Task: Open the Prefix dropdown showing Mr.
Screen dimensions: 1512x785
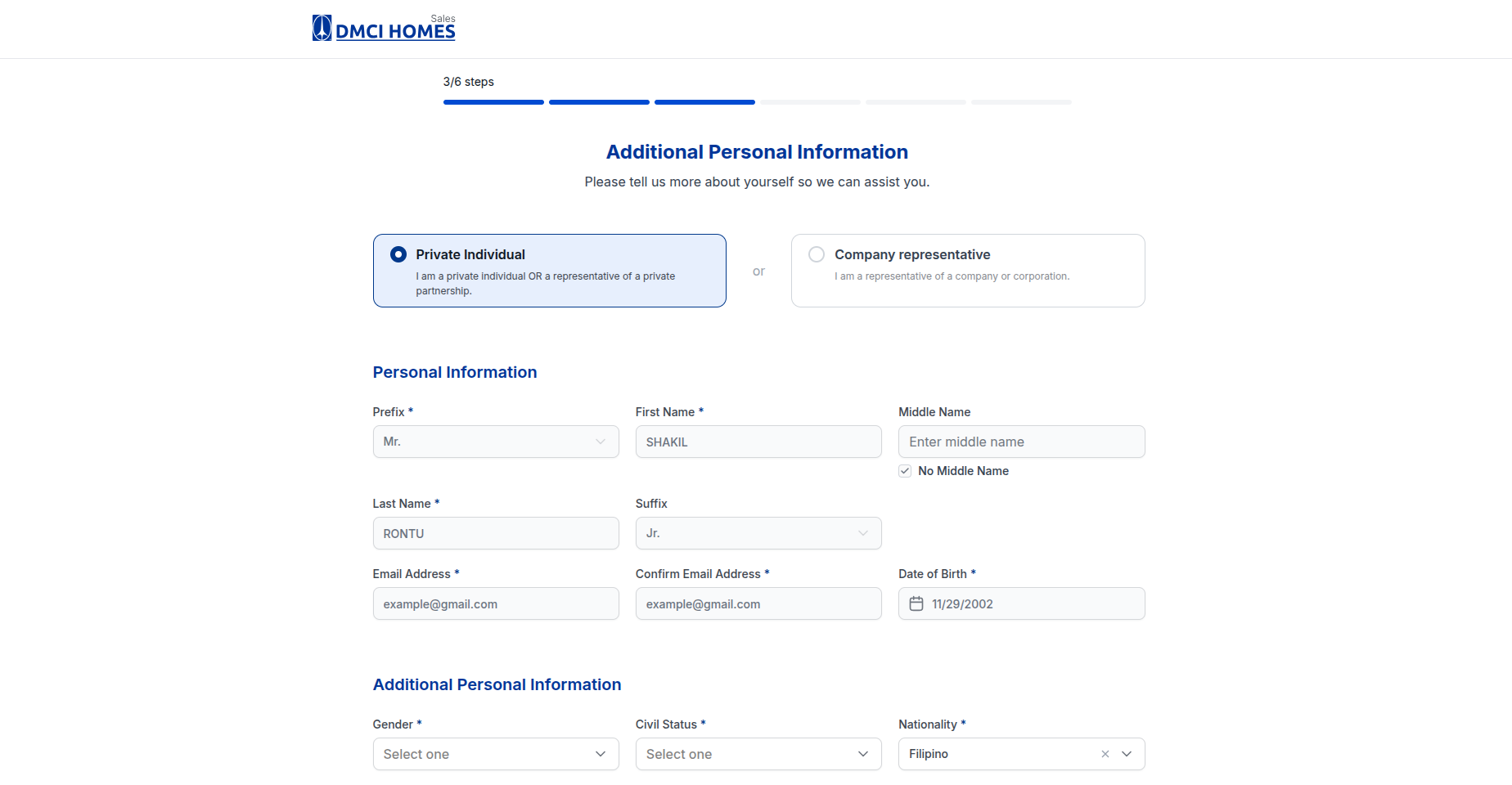Action: pos(496,442)
